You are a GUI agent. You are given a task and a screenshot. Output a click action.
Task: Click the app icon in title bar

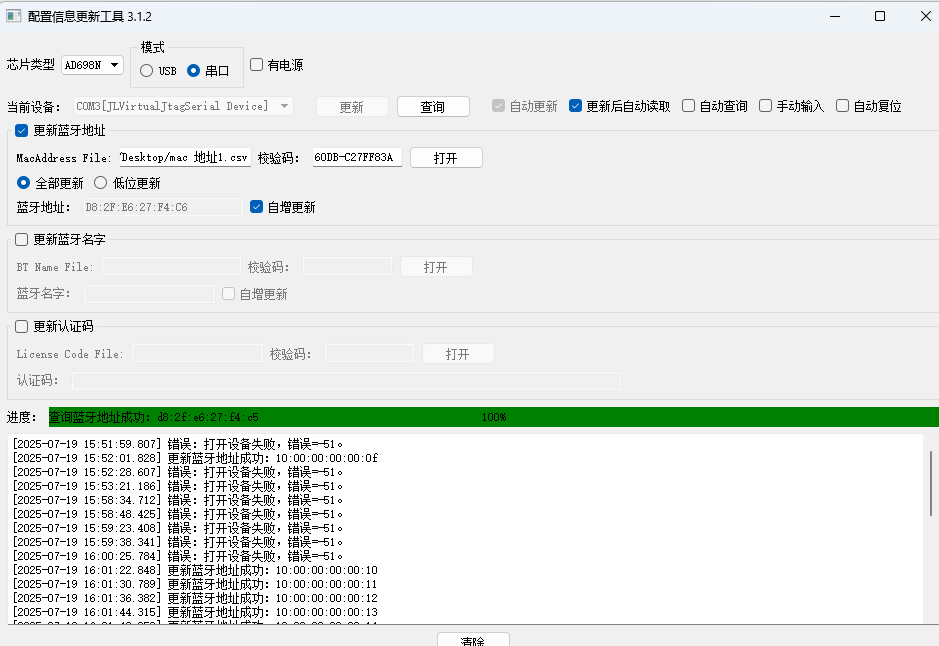pyautogui.click(x=13, y=16)
